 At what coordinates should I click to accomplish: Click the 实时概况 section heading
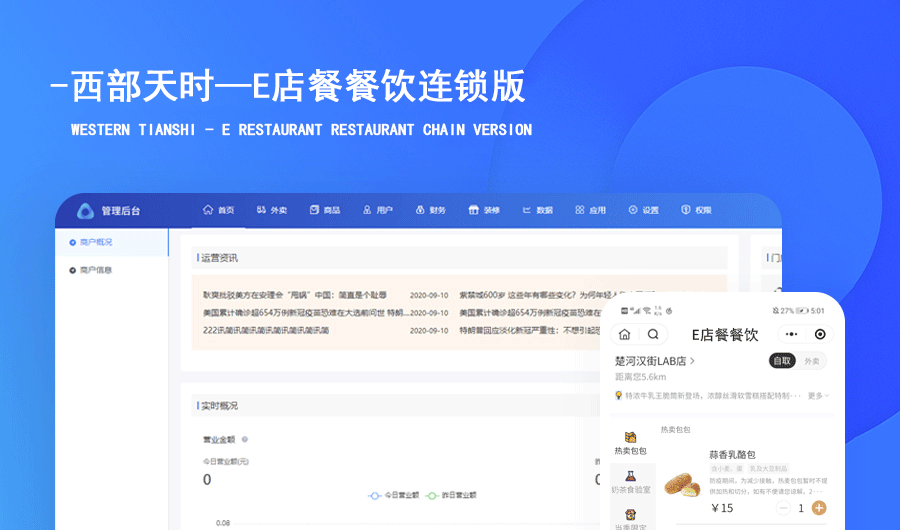[219, 406]
